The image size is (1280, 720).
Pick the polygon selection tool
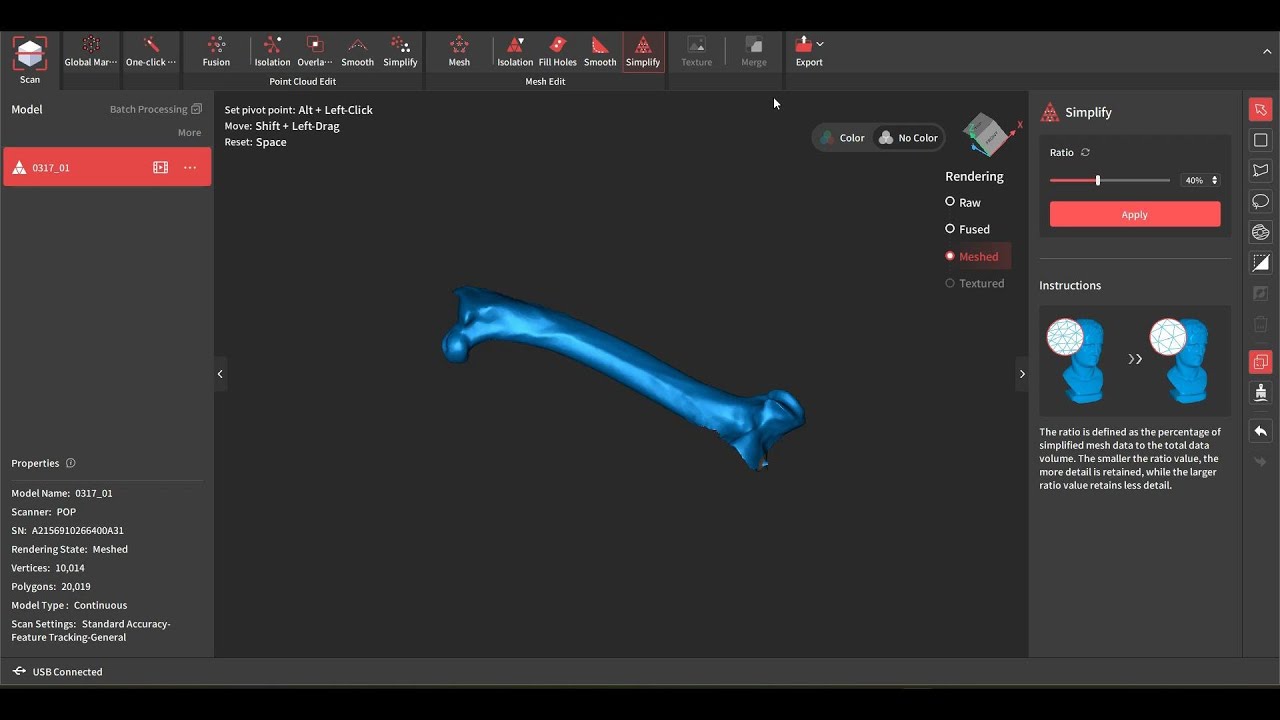coord(1261,171)
